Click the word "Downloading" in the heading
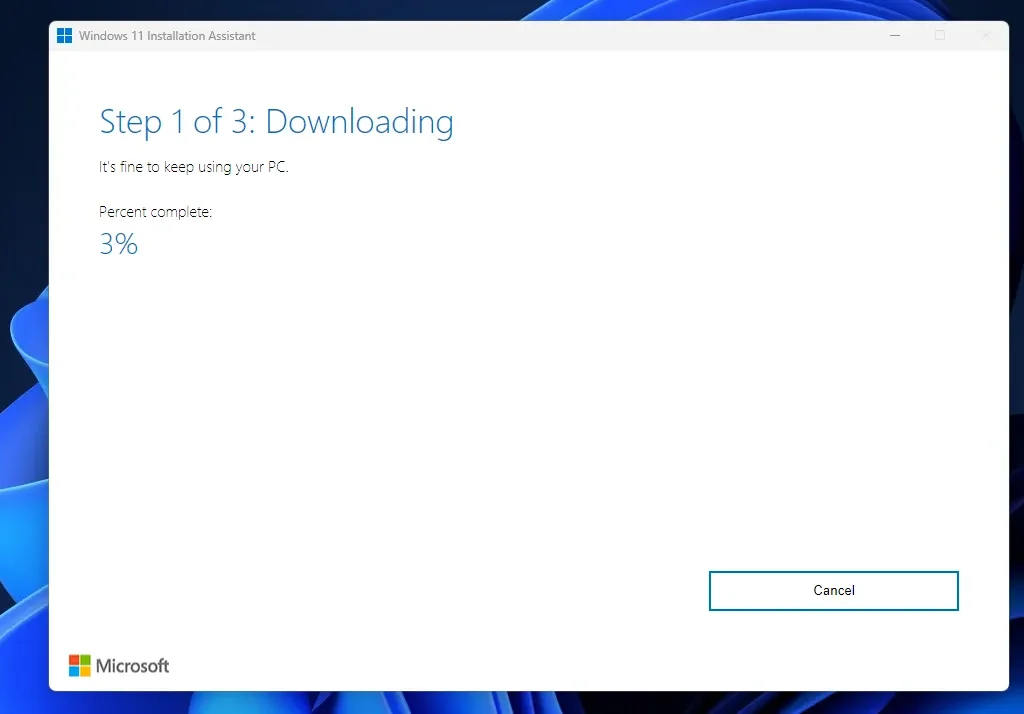The width and height of the screenshot is (1024, 714). [x=359, y=122]
